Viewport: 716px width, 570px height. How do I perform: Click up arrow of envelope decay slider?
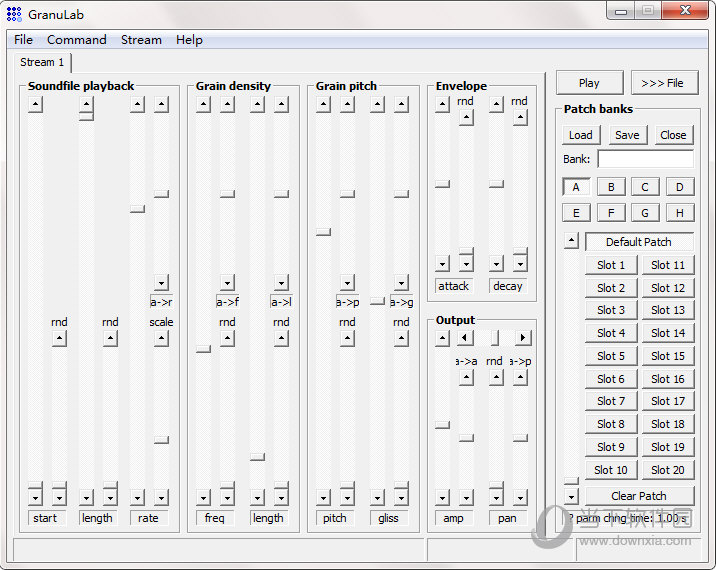point(496,105)
